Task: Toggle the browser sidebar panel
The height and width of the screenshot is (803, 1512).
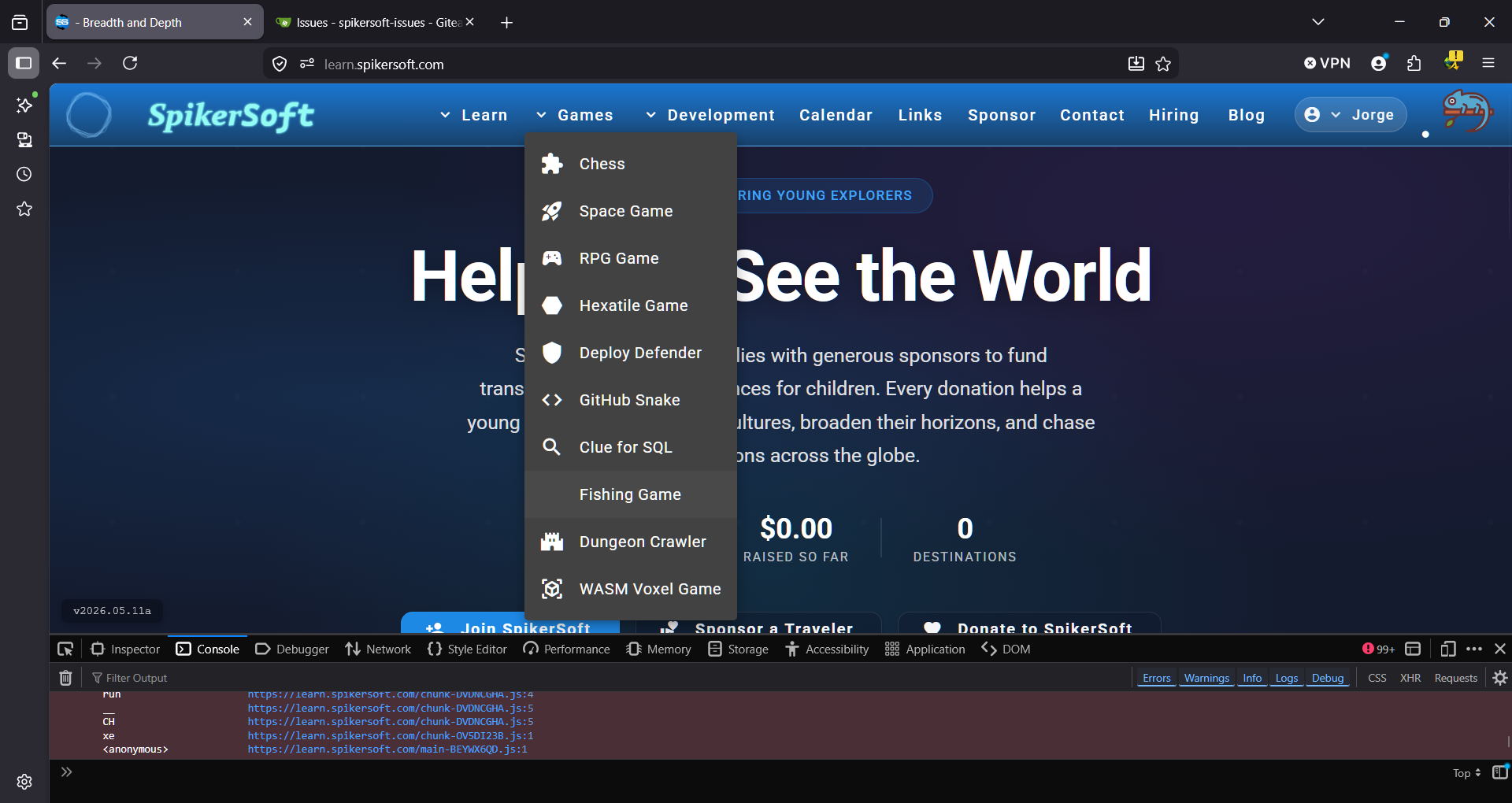Action: [24, 63]
